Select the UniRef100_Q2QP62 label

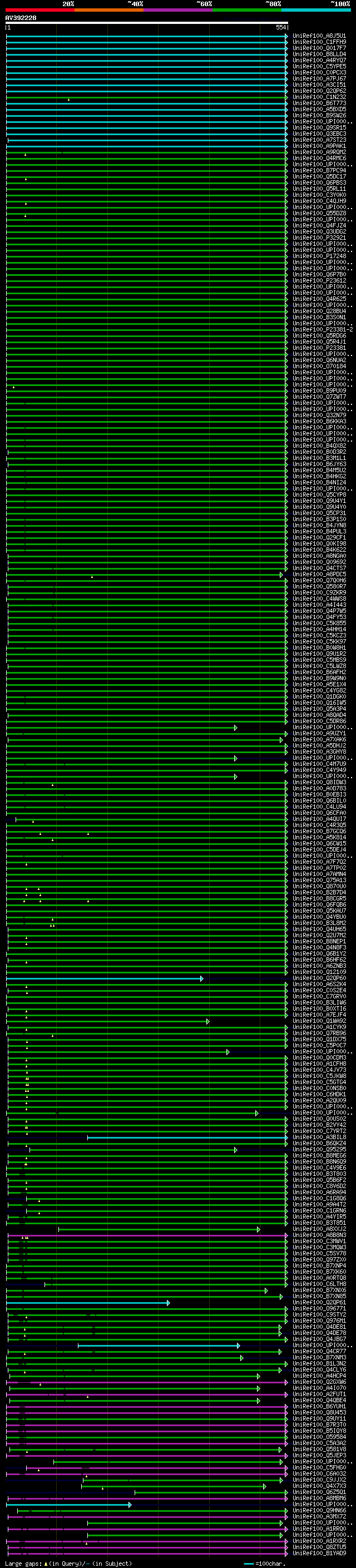(x=319, y=91)
